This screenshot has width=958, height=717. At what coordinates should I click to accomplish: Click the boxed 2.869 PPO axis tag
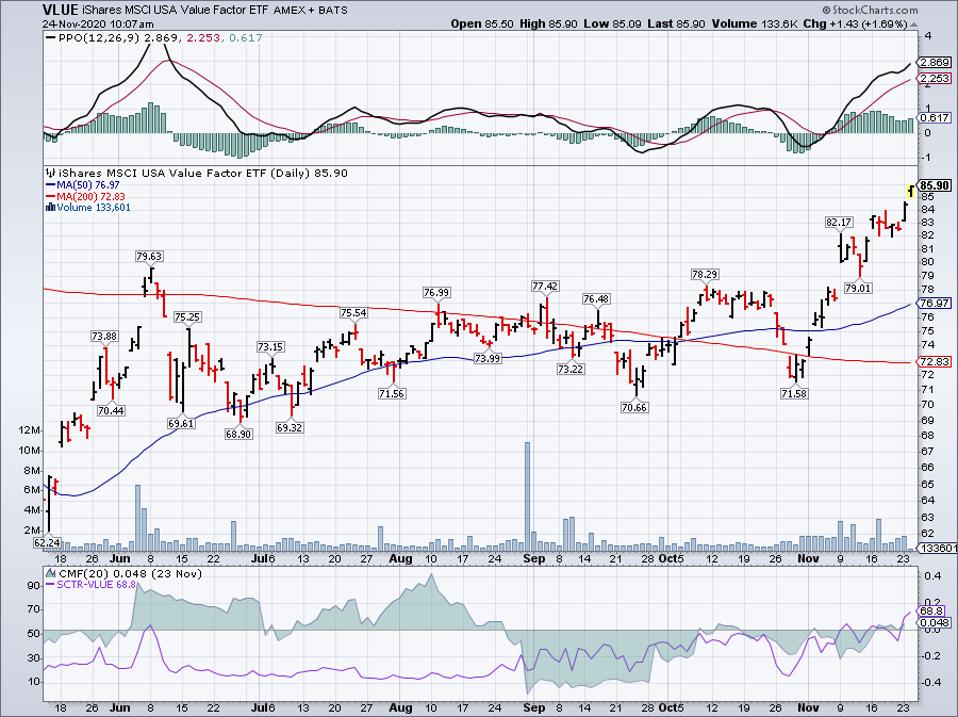pyautogui.click(x=935, y=62)
